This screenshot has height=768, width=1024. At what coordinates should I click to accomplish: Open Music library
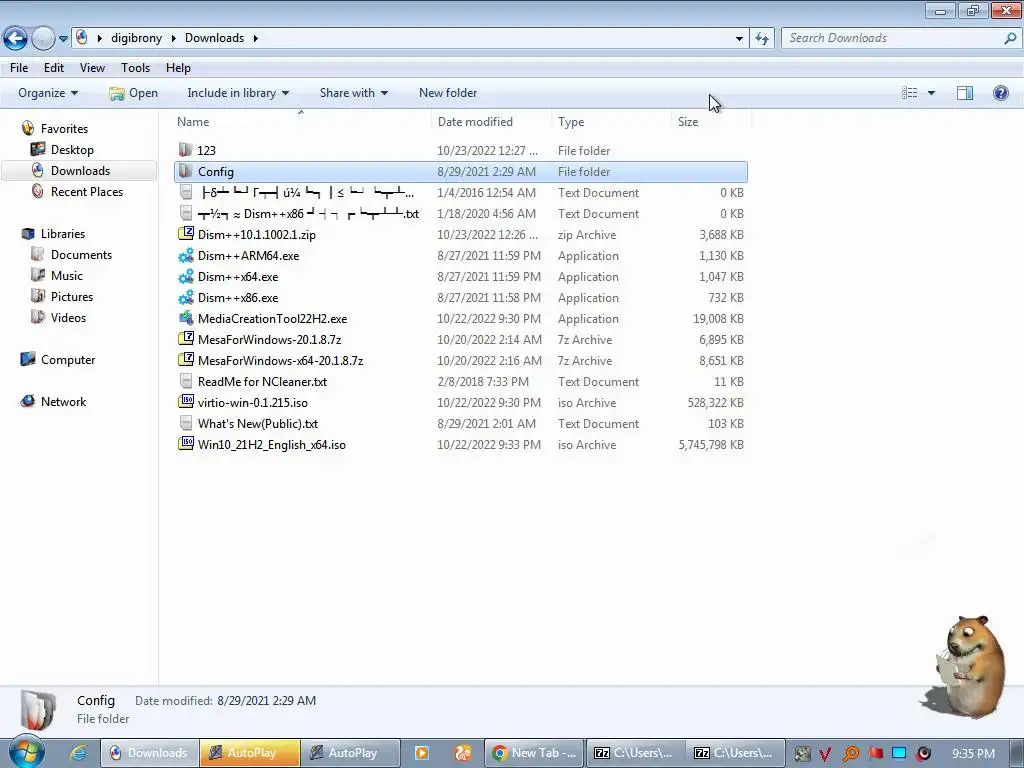[x=67, y=276]
